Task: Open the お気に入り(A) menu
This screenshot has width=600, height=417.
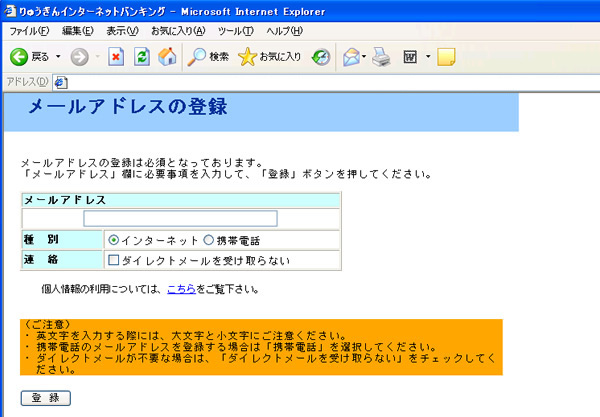Action: (x=178, y=31)
